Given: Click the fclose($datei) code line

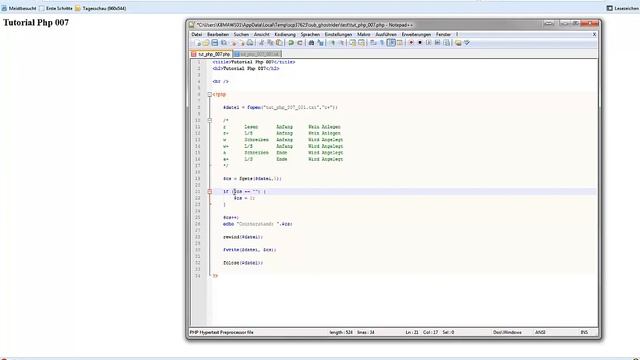Looking at the screenshot, I should pyautogui.click(x=243, y=263).
